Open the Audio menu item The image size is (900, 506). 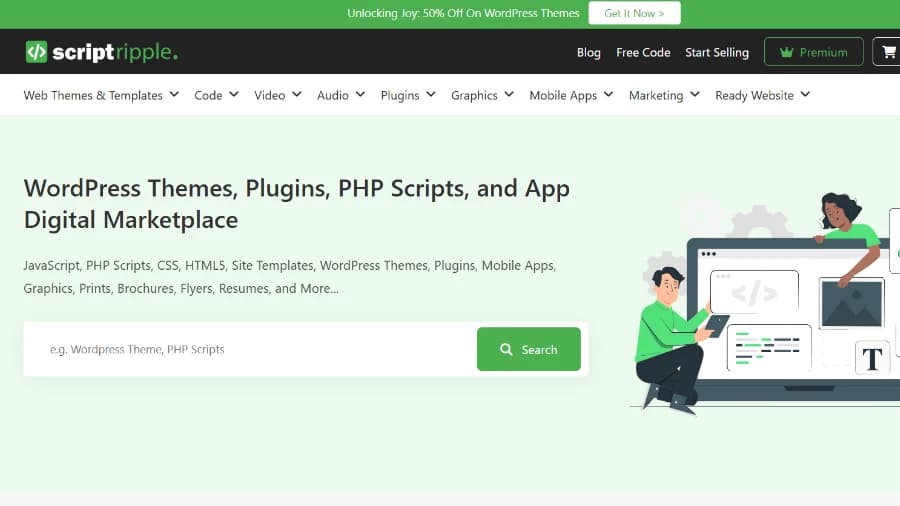[332, 95]
